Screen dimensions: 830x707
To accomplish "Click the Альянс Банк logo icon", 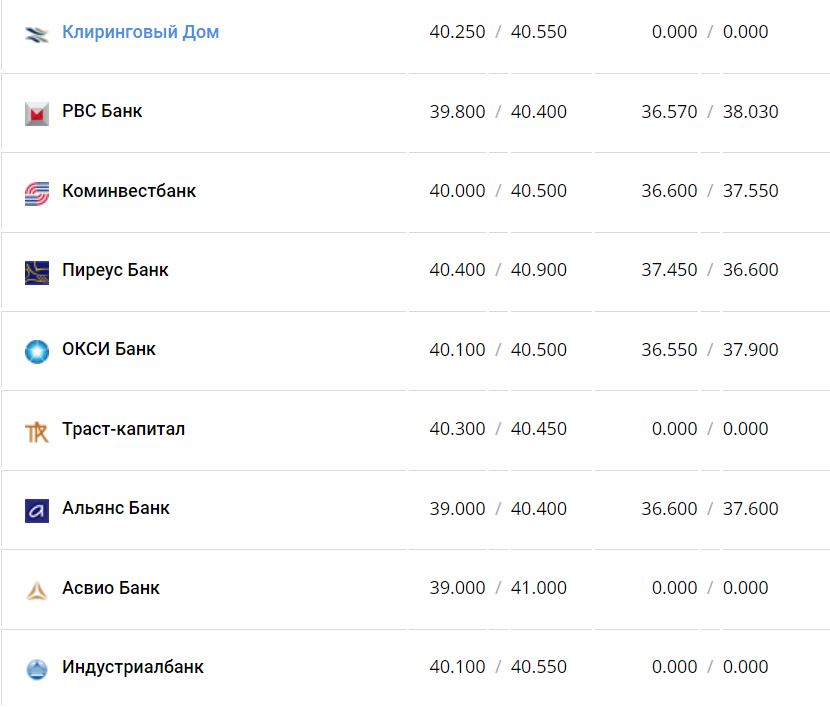I will [37, 510].
